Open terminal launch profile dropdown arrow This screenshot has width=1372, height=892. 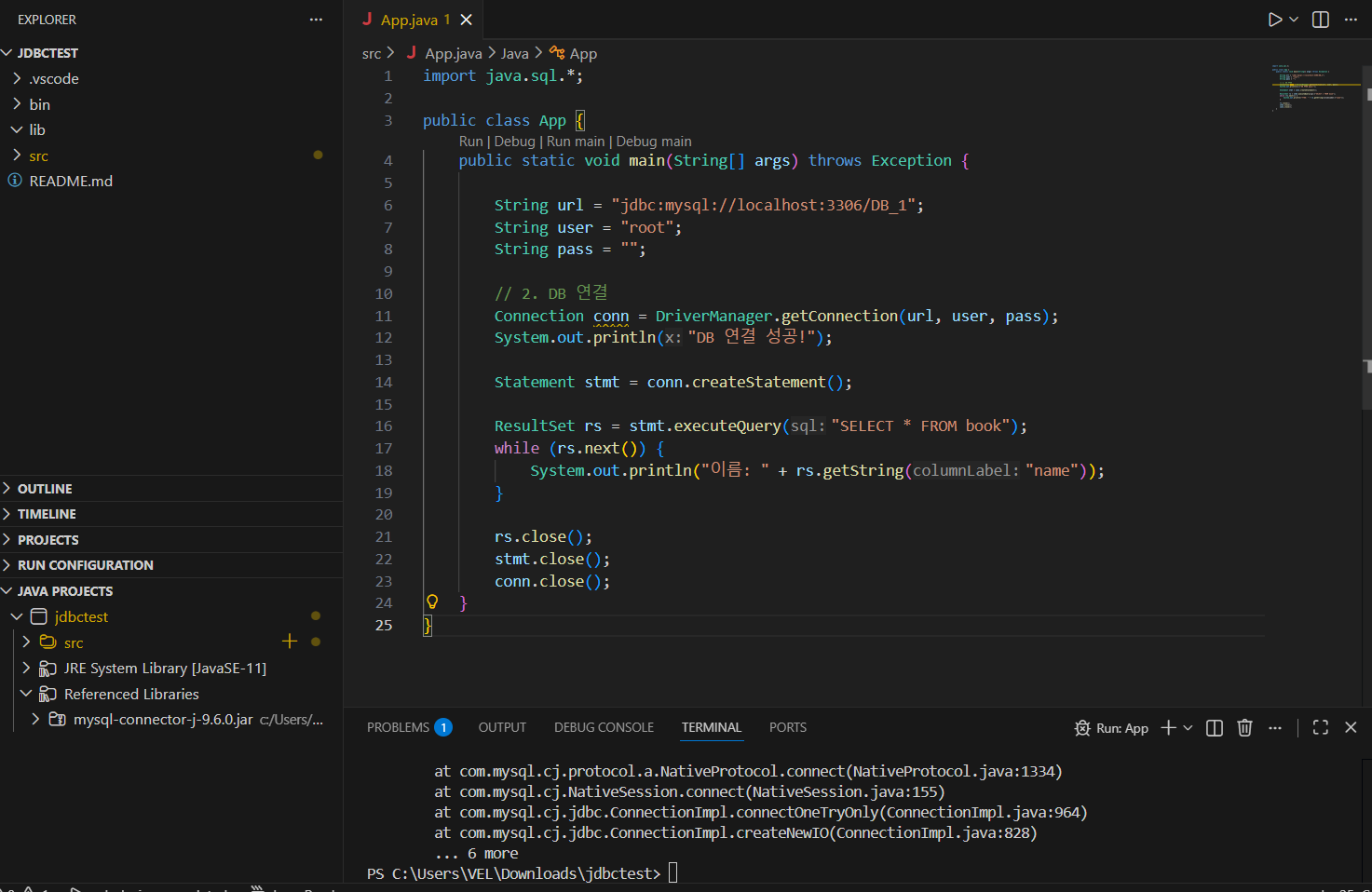pos(1188,728)
